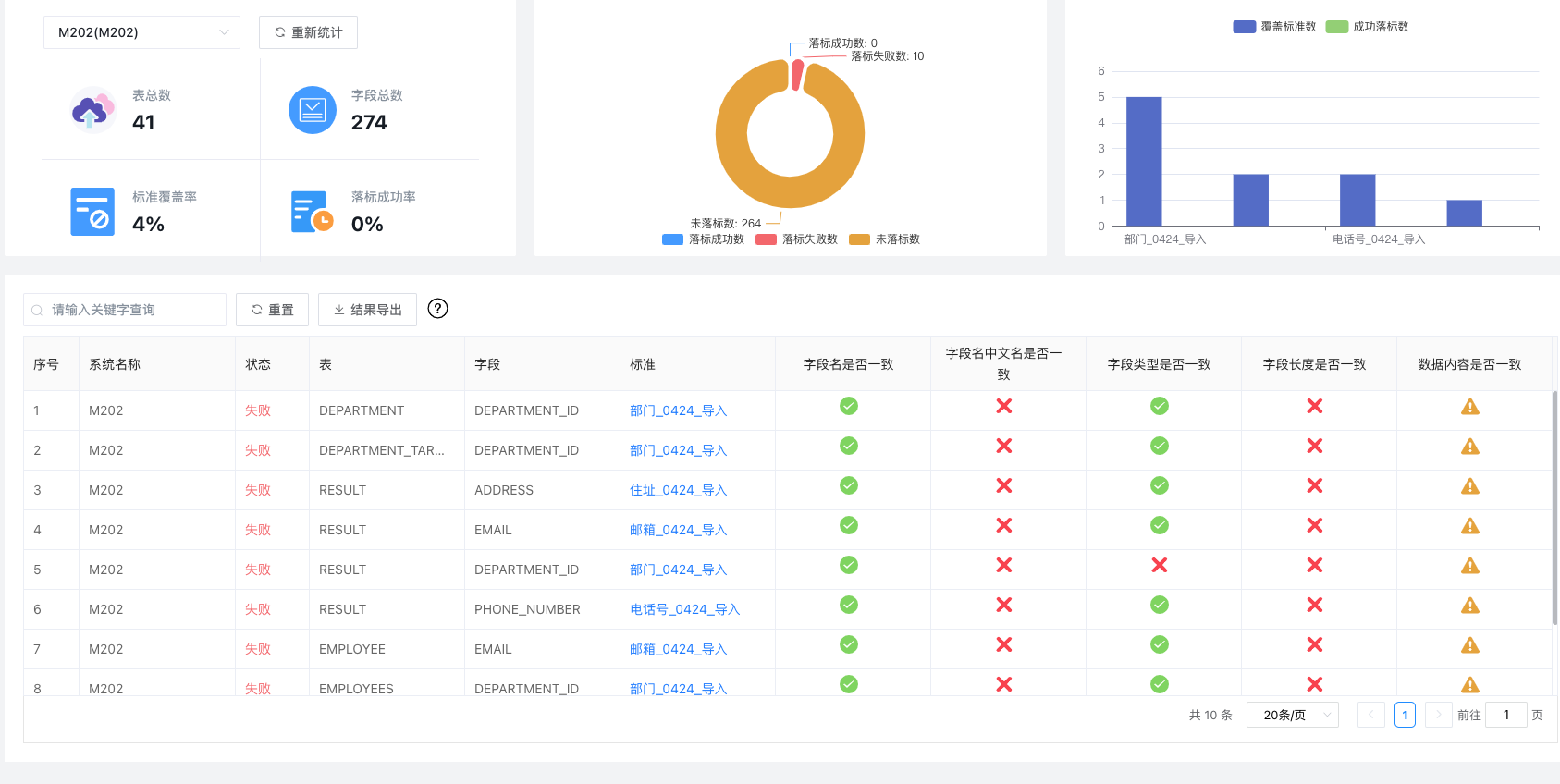
Task: Click row 3 field name green checkmark
Action: pos(848,485)
